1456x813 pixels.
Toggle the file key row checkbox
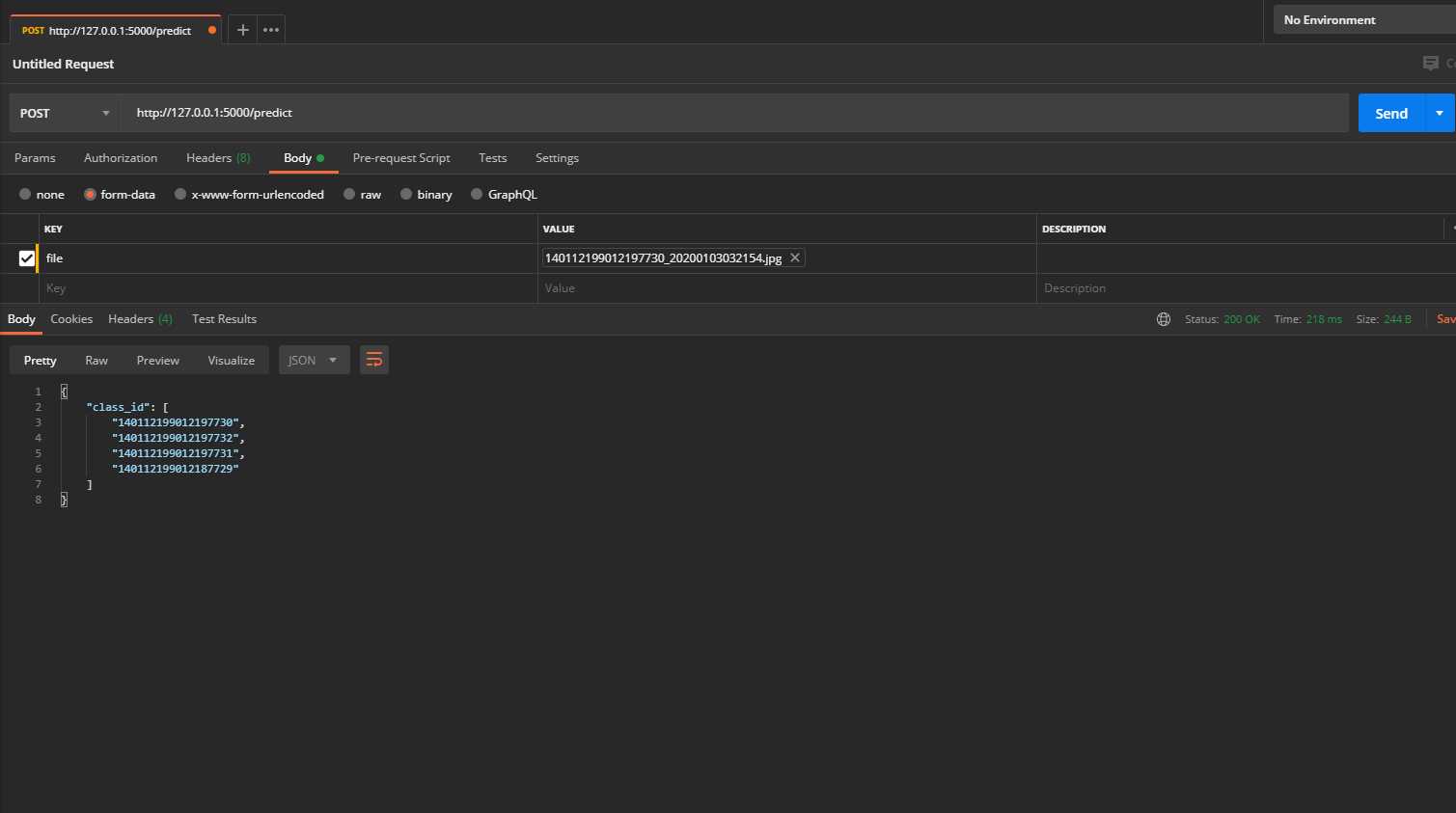coord(27,258)
